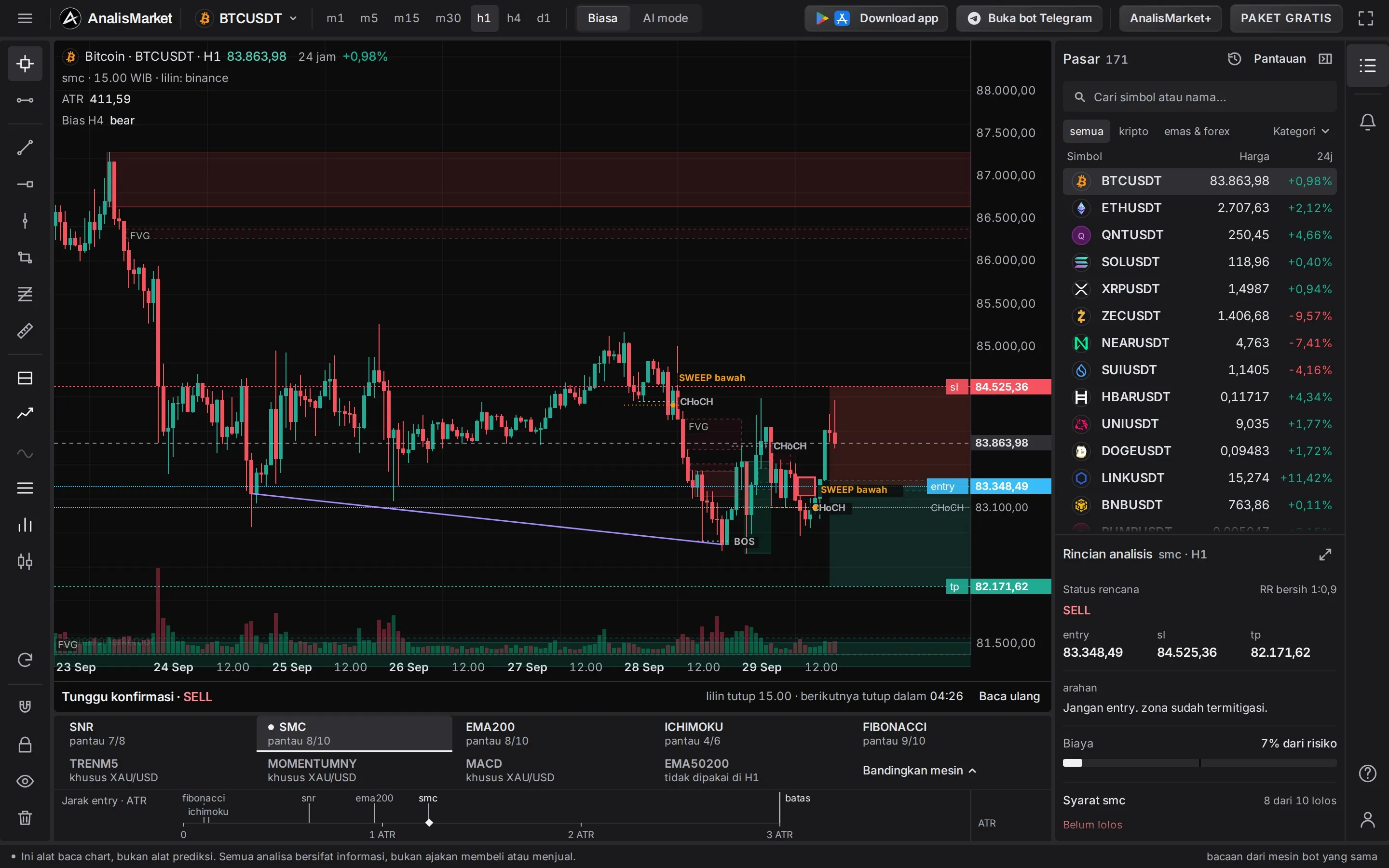Select the m15 timeframe
1389x868 pixels.
click(x=407, y=18)
